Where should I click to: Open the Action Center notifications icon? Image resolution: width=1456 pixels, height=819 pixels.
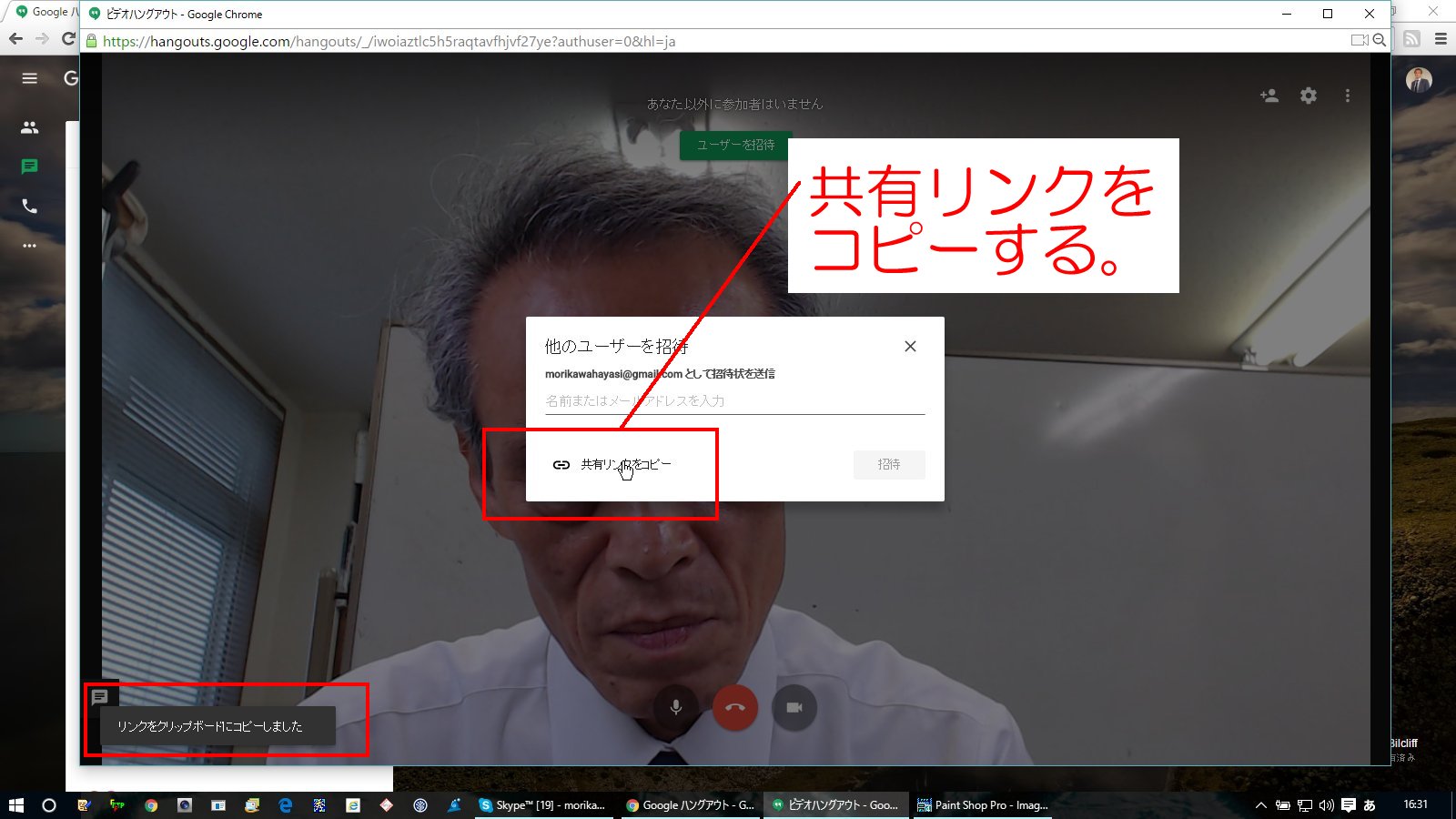tap(1349, 805)
